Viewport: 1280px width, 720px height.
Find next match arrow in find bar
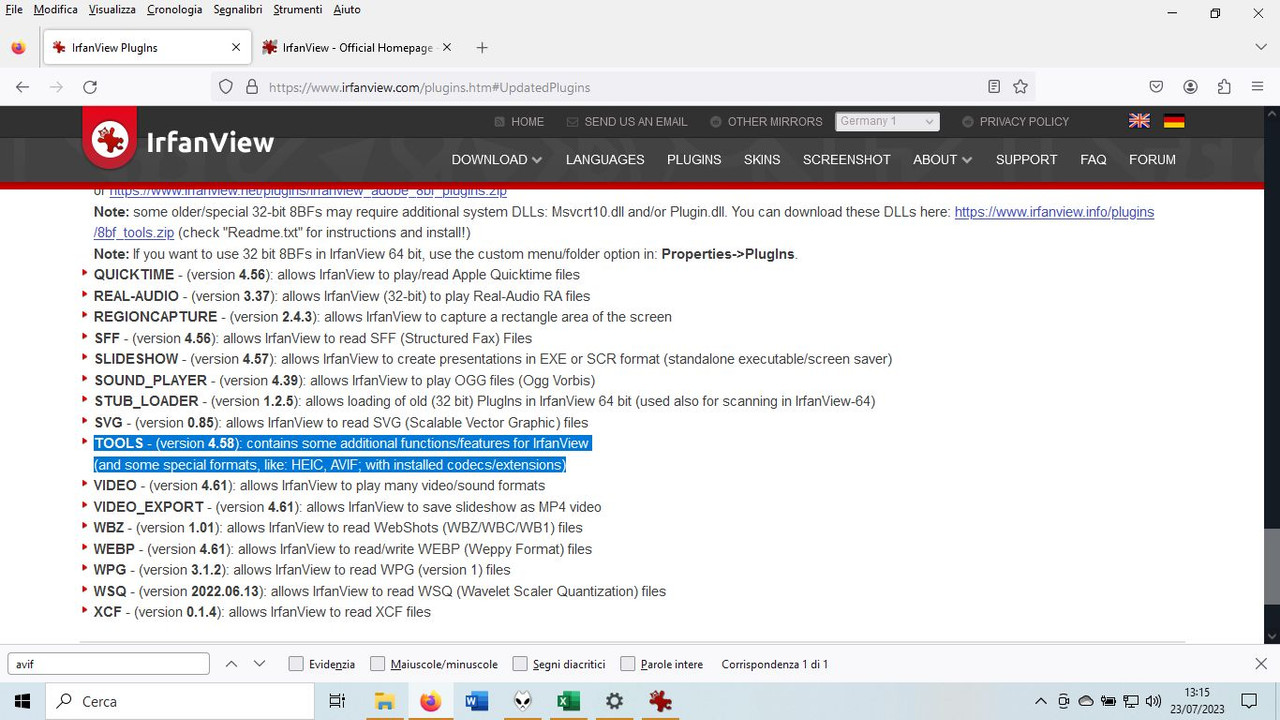260,664
